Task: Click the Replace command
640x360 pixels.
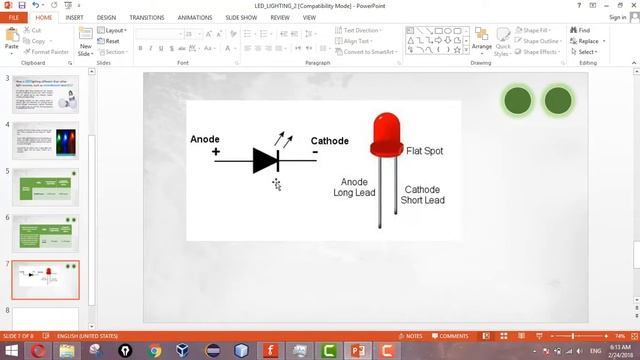Action: (x=584, y=41)
